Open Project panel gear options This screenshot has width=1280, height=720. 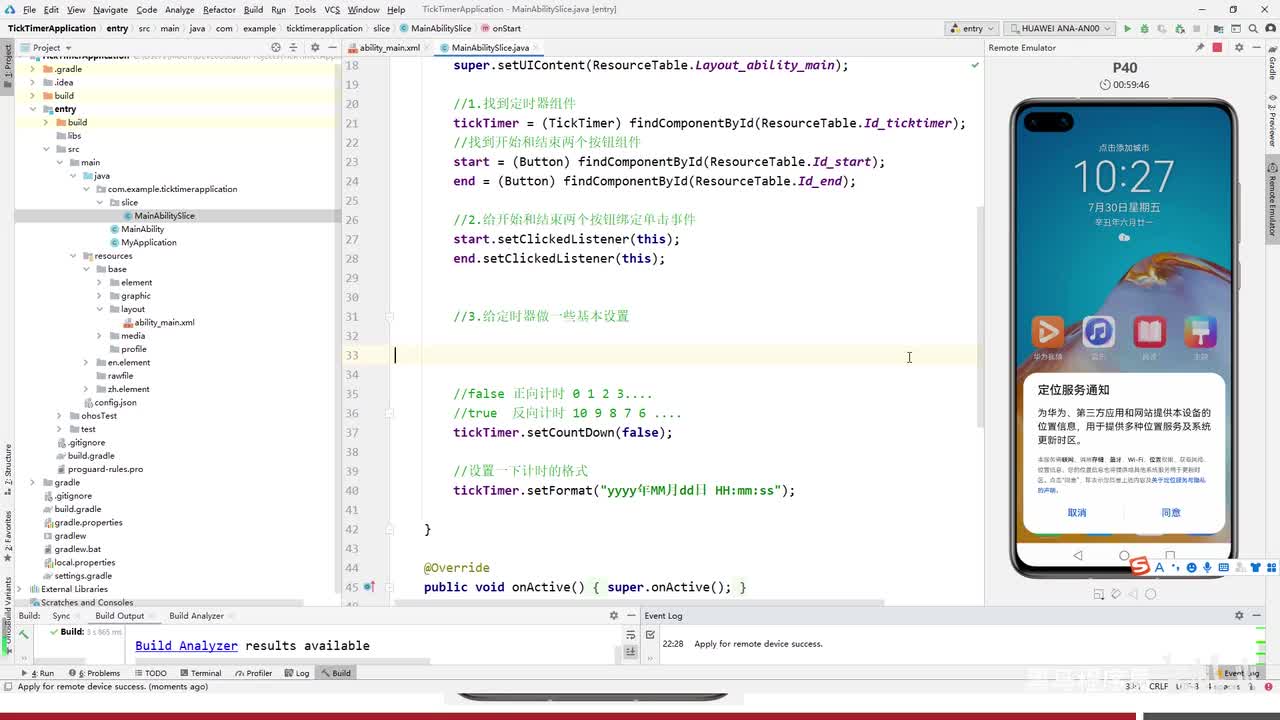[315, 47]
